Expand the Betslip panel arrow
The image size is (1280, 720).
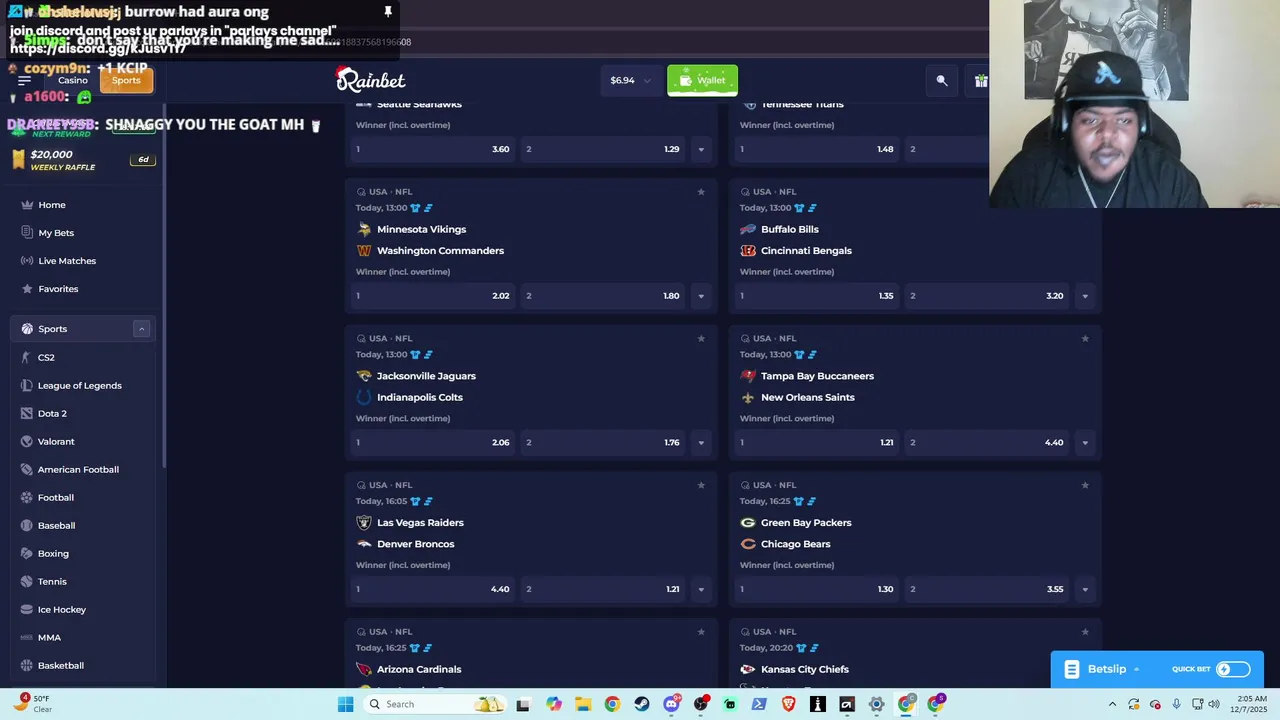click(1136, 669)
